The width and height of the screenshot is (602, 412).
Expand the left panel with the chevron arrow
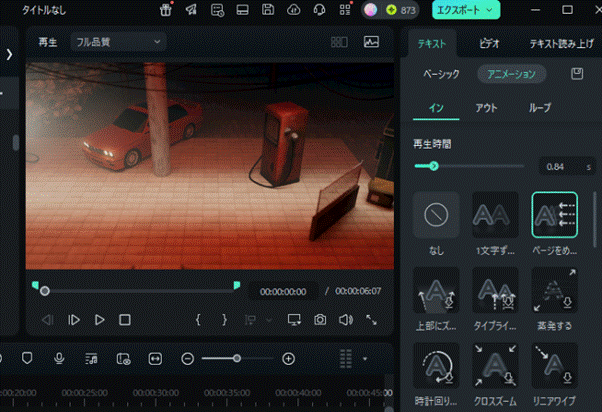click(x=9, y=54)
